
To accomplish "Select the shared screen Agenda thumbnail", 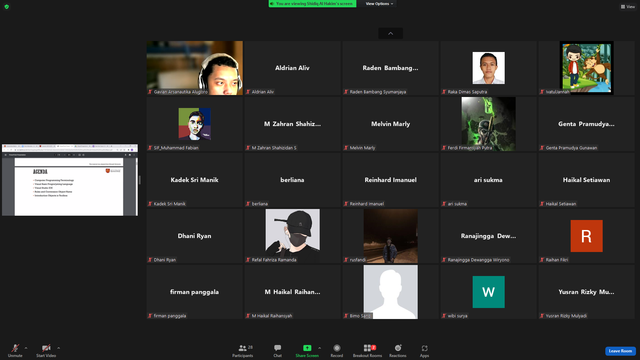I will coord(70,180).
